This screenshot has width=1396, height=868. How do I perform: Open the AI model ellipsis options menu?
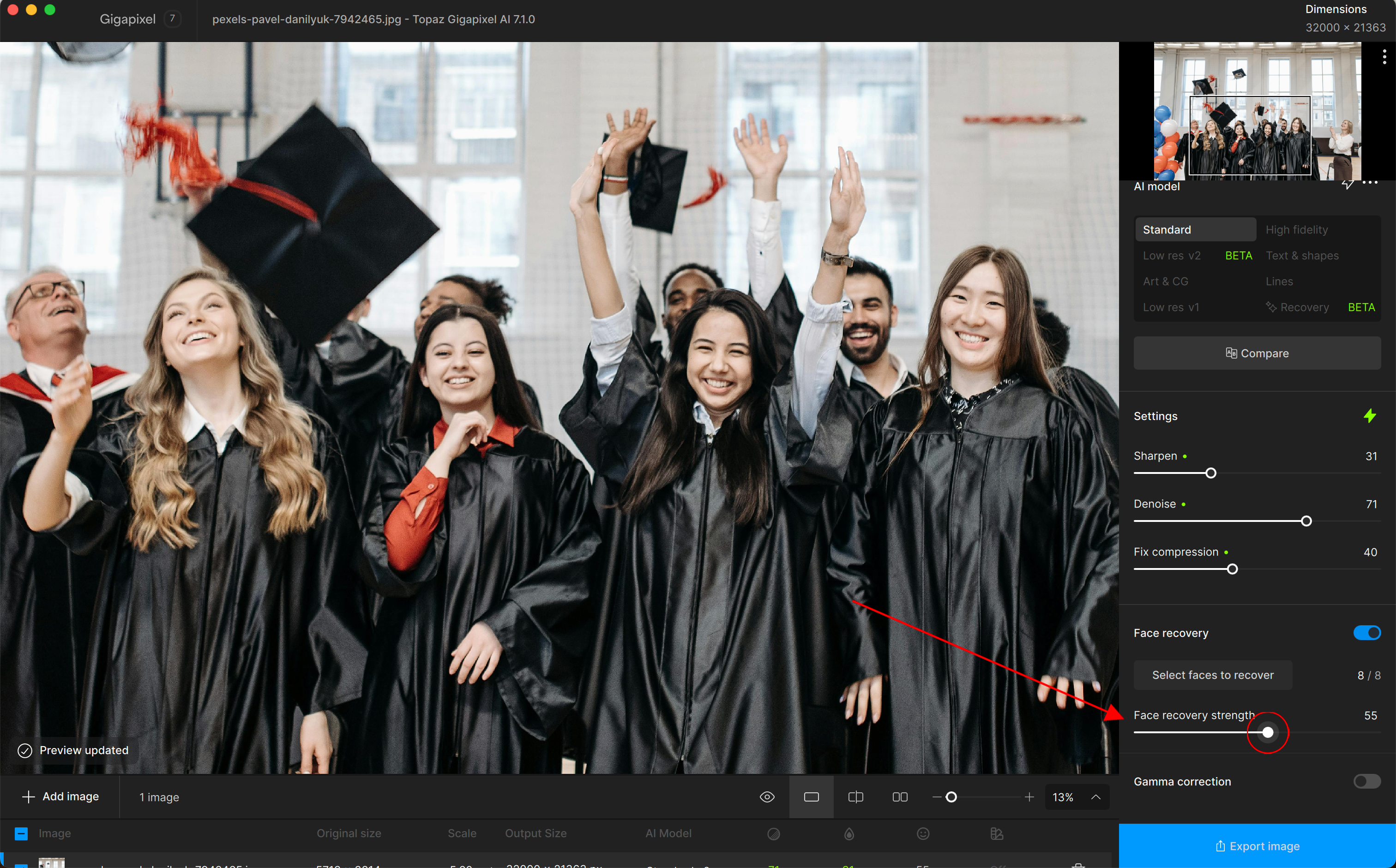(x=1371, y=183)
